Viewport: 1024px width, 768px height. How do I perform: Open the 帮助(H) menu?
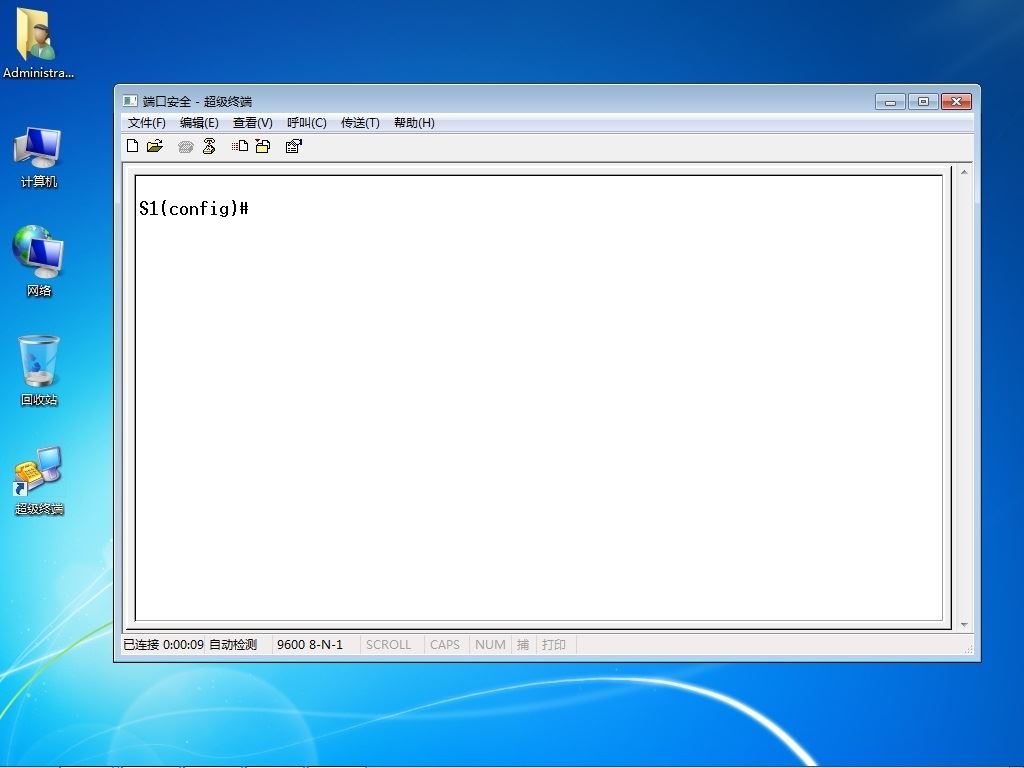(x=414, y=123)
